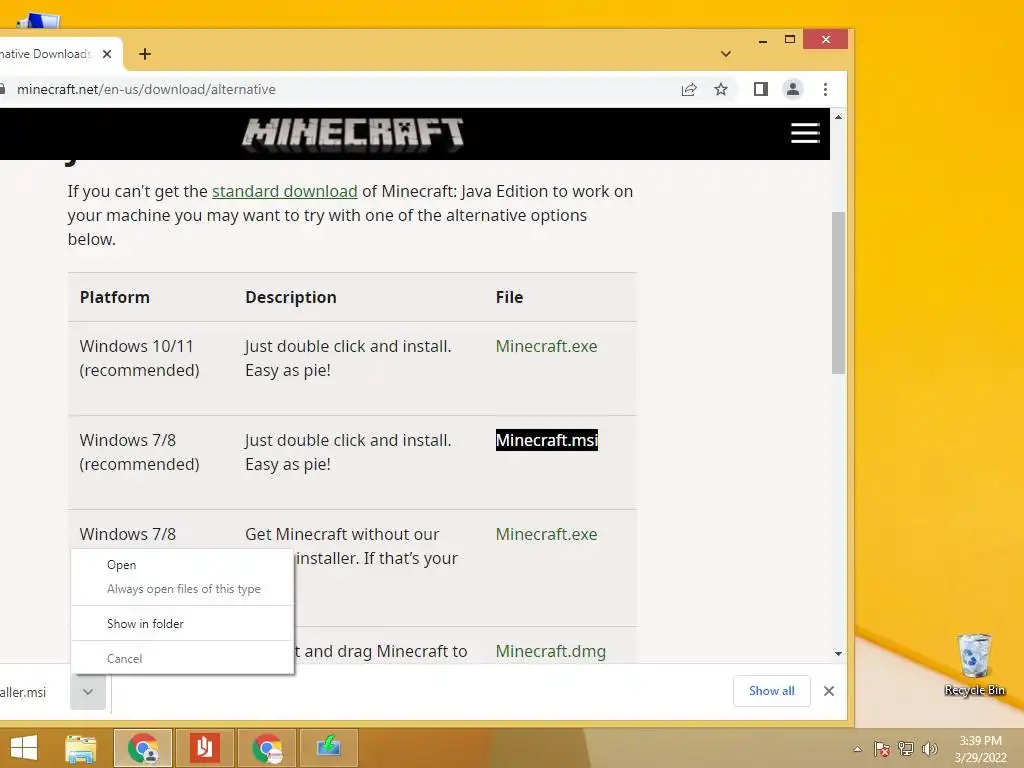
Task: Click Show all downloads button
Action: click(771, 691)
